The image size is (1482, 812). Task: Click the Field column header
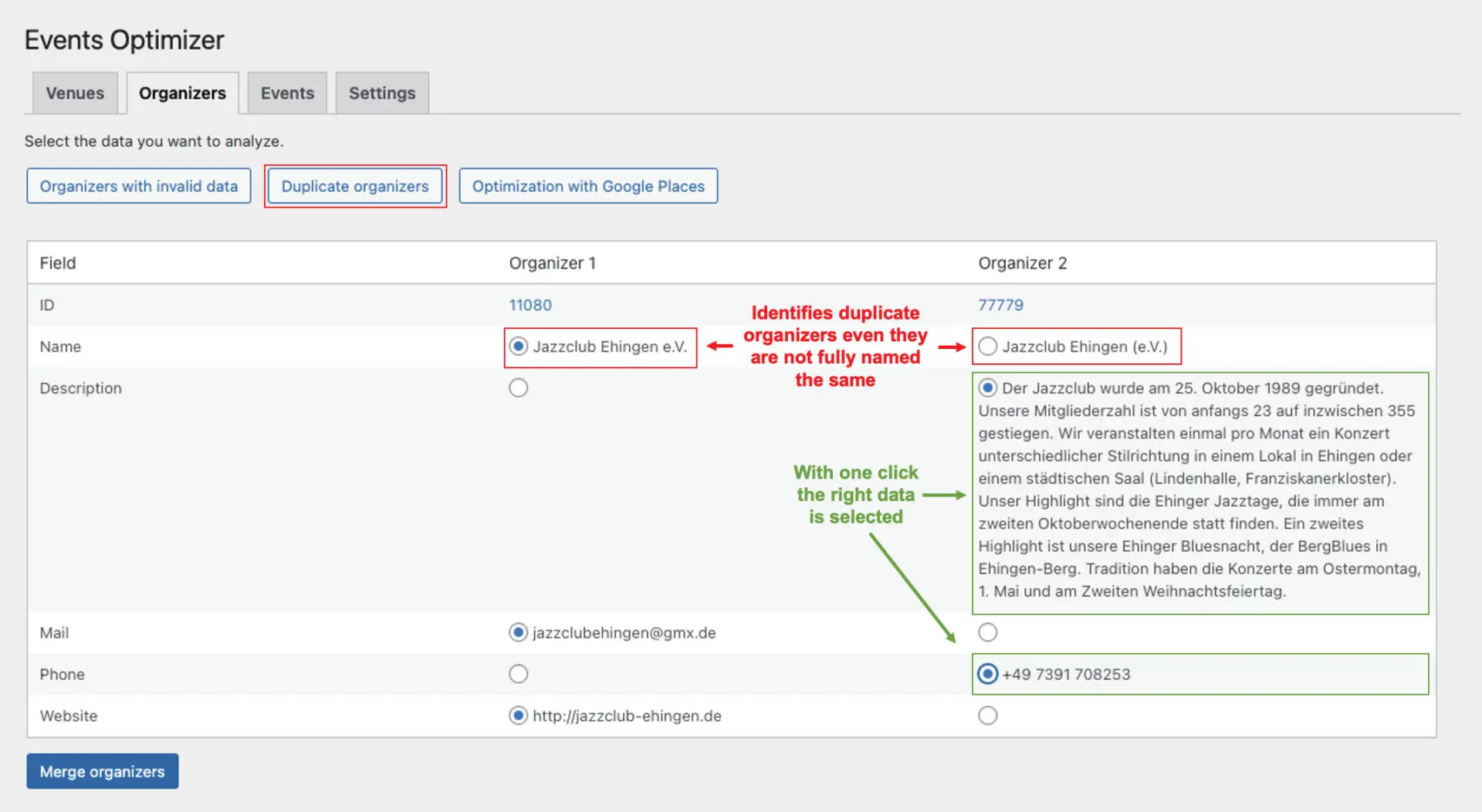58,263
